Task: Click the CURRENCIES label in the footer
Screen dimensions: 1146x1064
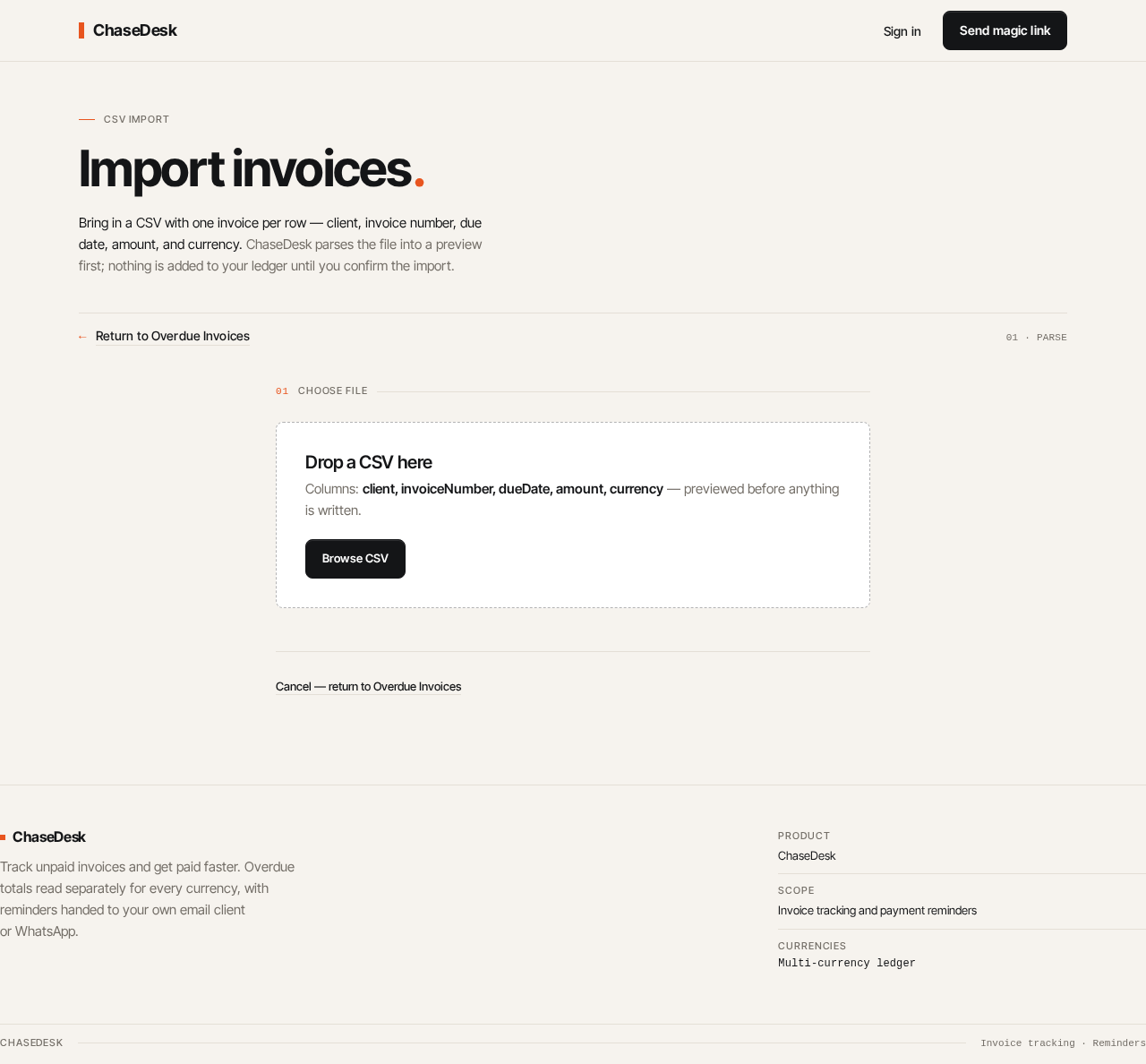Action: (x=812, y=946)
